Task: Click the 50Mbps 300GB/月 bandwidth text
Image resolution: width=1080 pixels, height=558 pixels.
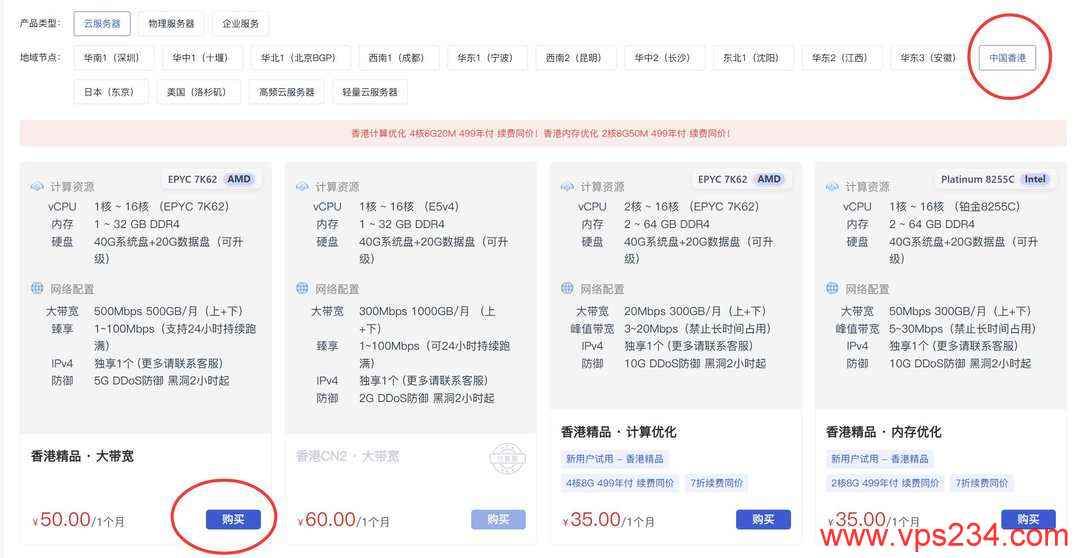Action: (x=960, y=311)
